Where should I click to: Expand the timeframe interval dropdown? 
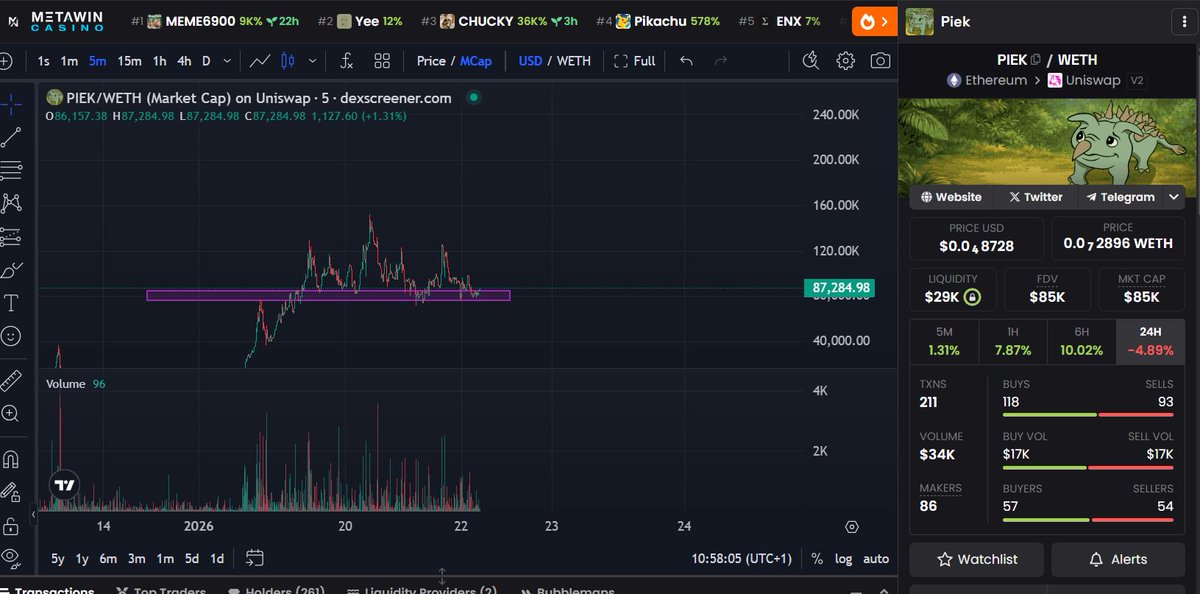229,61
